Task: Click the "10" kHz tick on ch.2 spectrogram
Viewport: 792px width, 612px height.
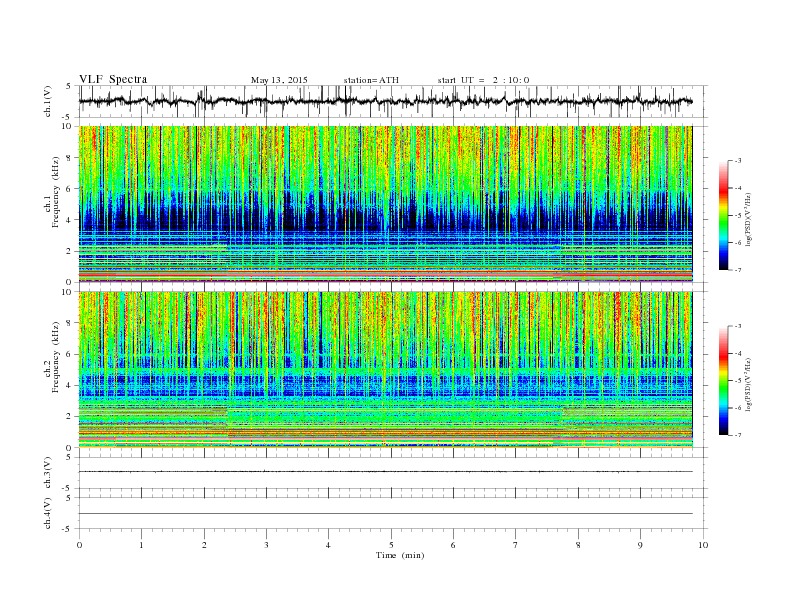Action: click(x=68, y=292)
